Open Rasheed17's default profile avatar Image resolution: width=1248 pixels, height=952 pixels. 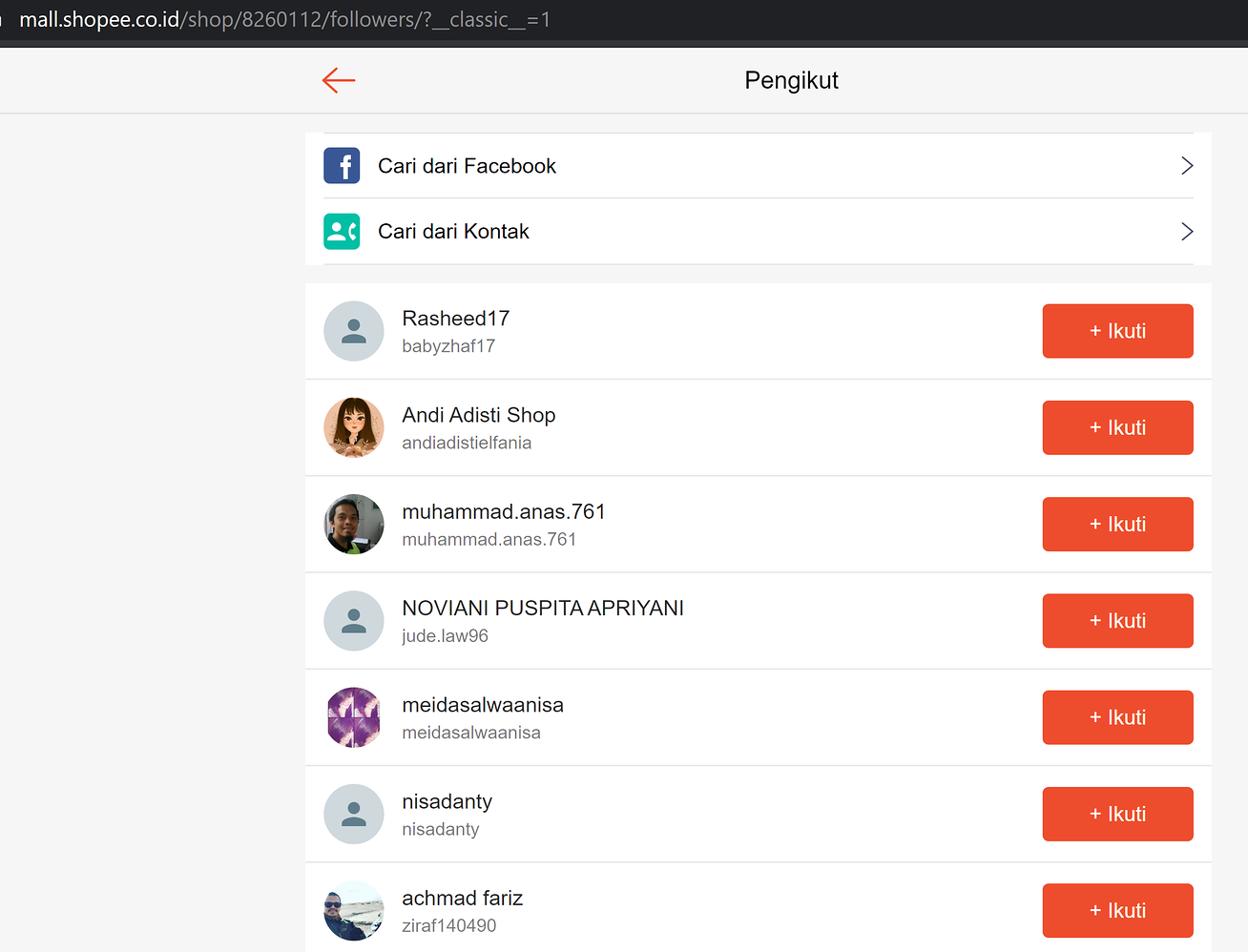coord(354,331)
